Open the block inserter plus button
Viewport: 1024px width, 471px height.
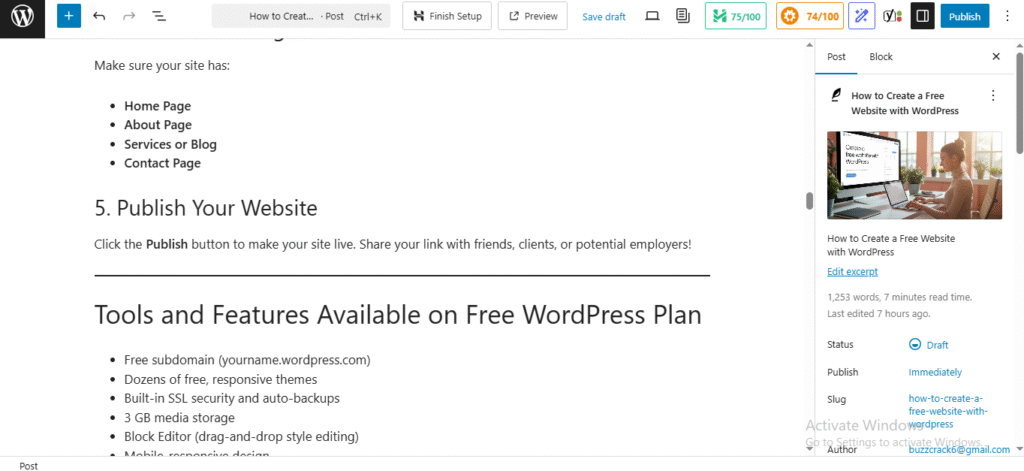pos(69,16)
